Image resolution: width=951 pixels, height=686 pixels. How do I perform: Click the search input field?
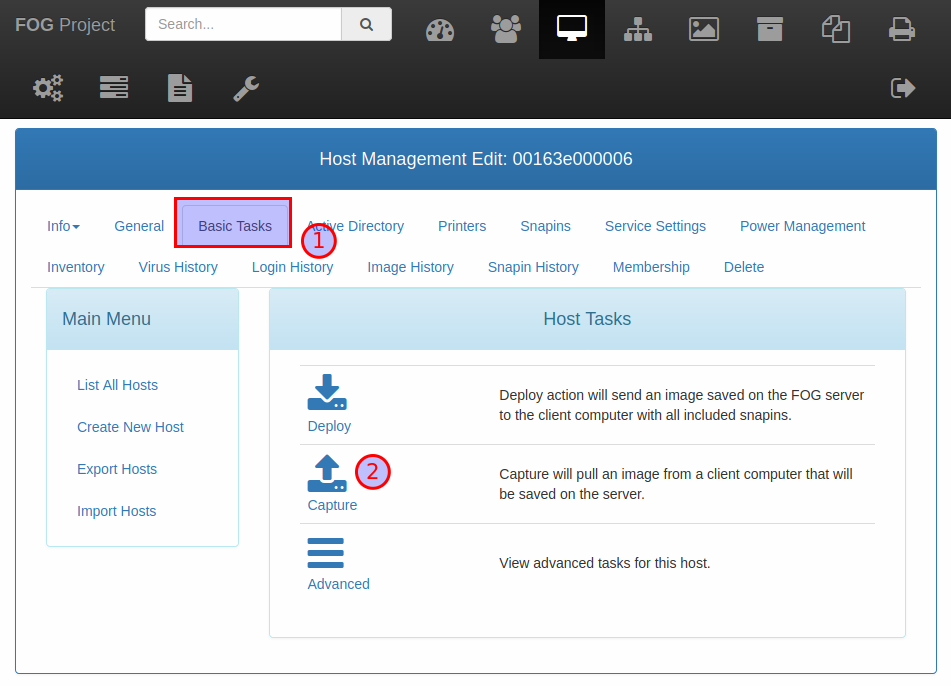pyautogui.click(x=243, y=24)
